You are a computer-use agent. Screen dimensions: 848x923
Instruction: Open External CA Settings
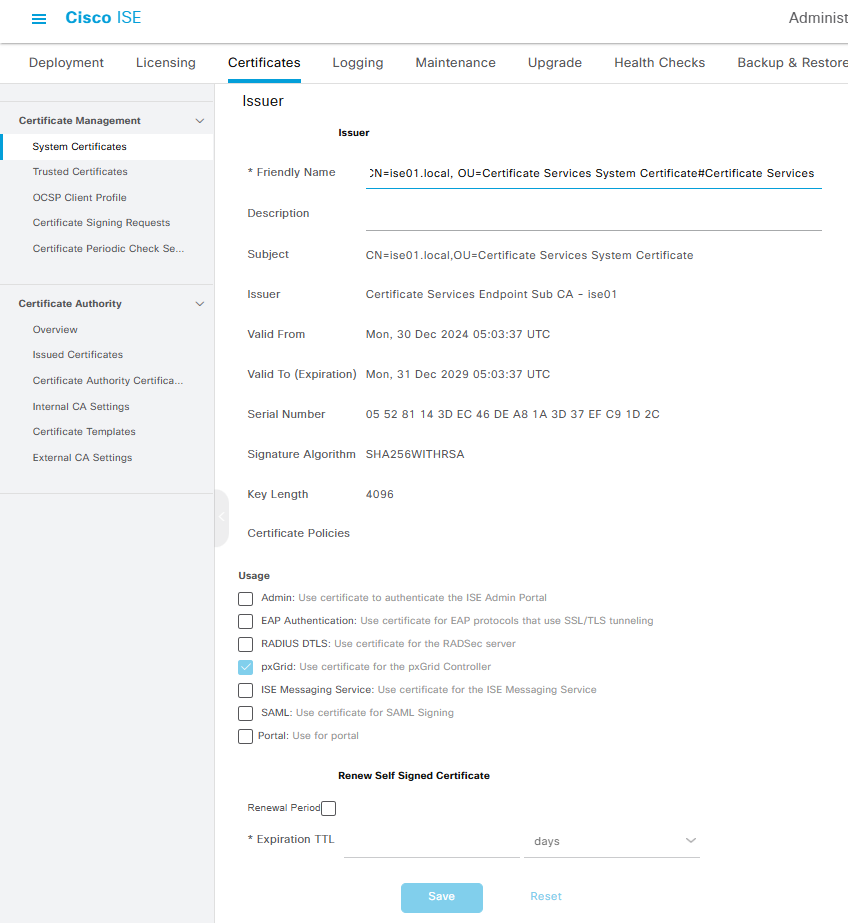[82, 458]
